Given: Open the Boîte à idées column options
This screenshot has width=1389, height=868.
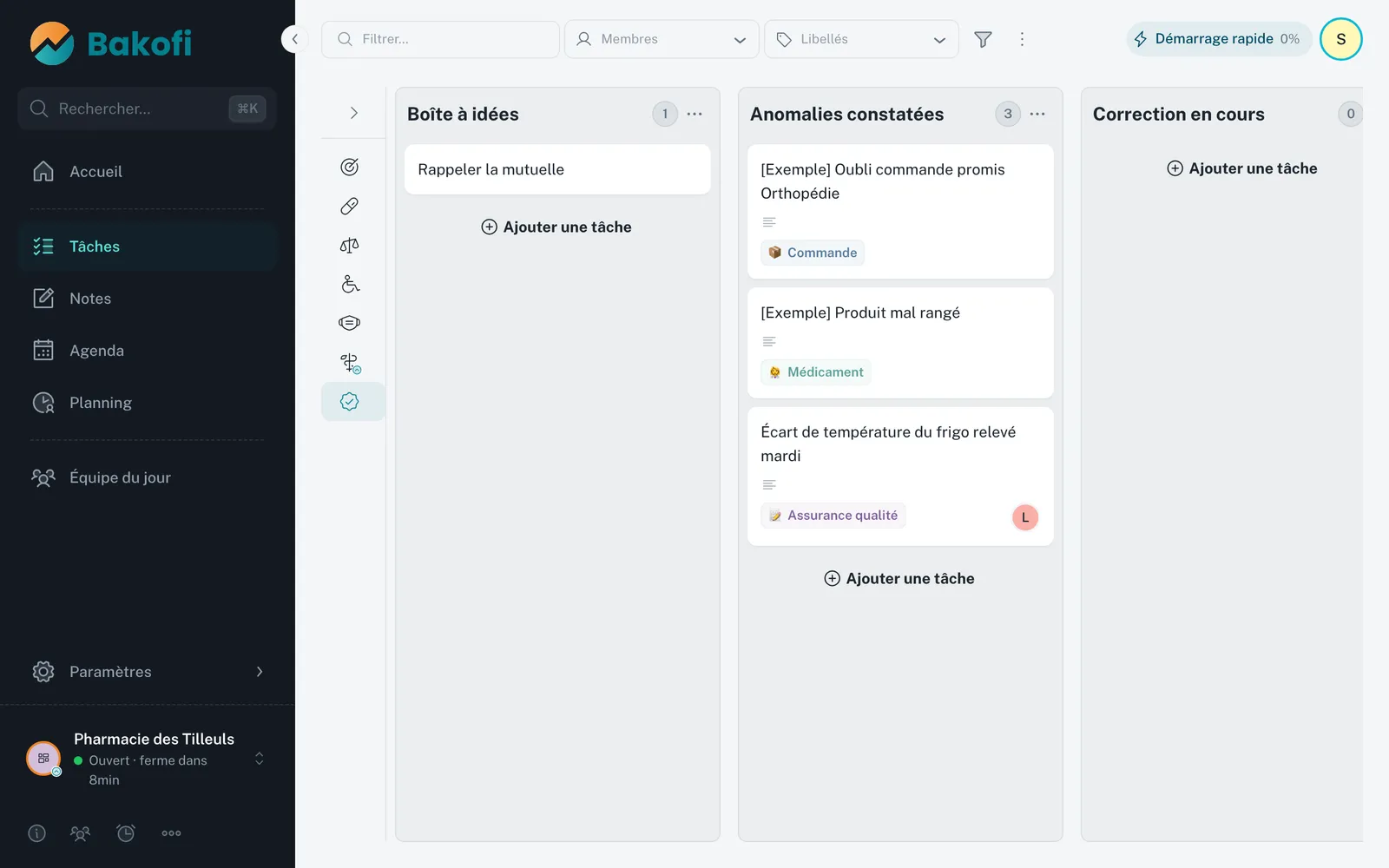Looking at the screenshot, I should click(x=694, y=114).
